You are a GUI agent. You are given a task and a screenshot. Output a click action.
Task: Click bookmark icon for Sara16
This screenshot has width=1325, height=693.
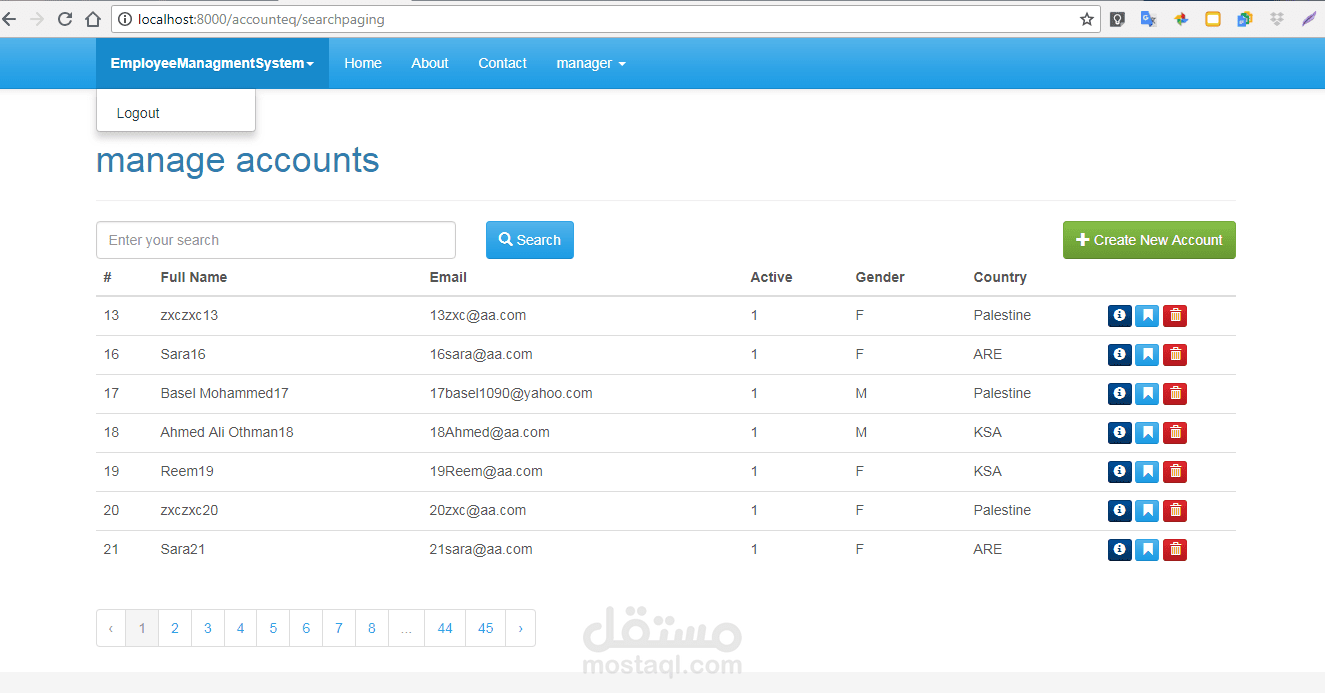[1147, 355]
